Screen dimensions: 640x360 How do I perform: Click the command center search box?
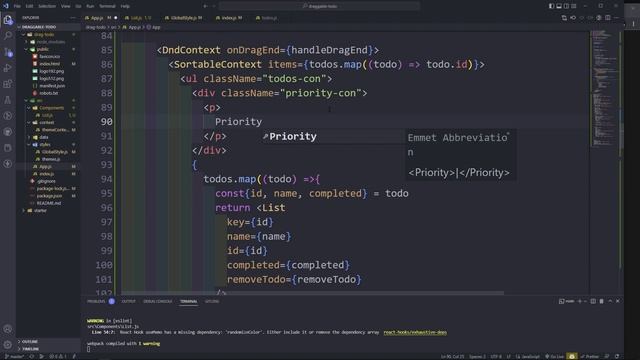coord(319,6)
